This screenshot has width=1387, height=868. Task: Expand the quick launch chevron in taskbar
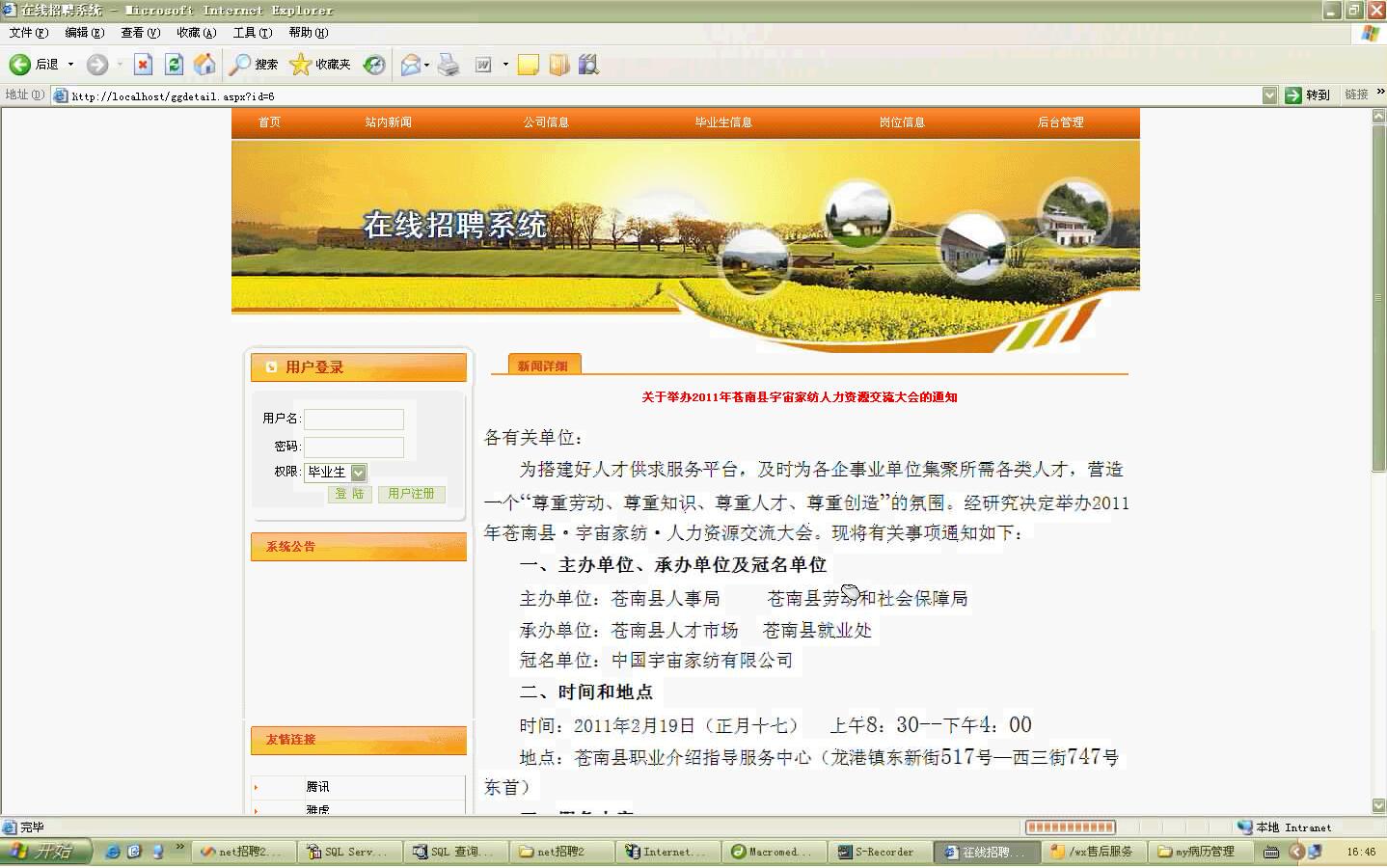click(x=179, y=849)
